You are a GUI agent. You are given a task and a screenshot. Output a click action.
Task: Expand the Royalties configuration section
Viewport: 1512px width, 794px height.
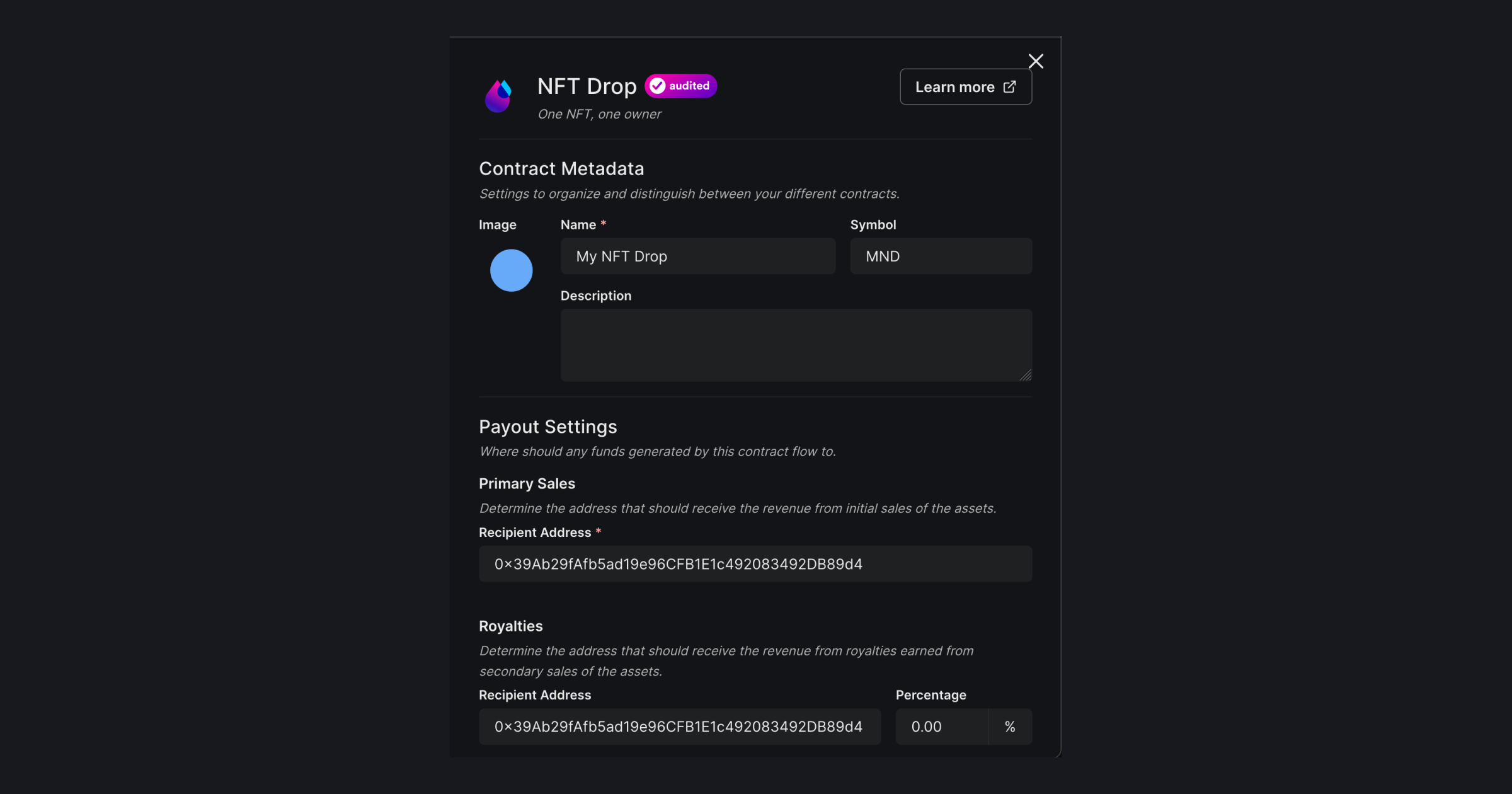510,625
